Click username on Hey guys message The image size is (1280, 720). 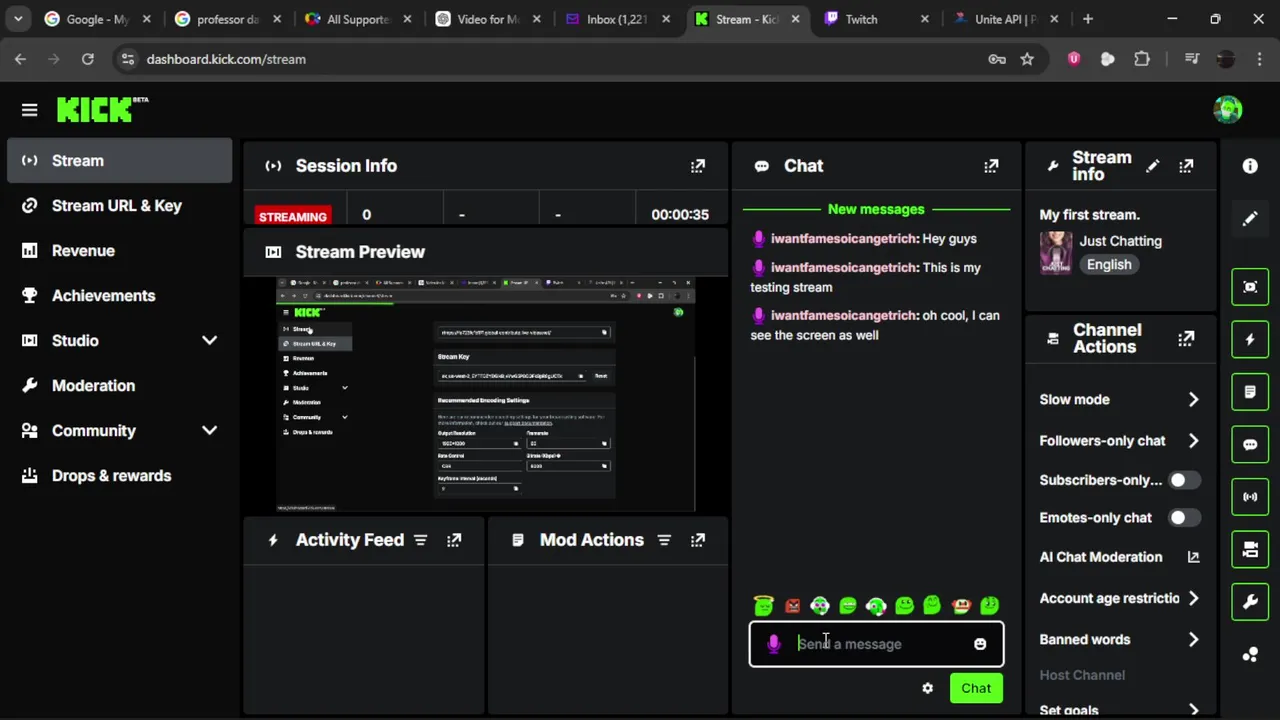(x=843, y=239)
